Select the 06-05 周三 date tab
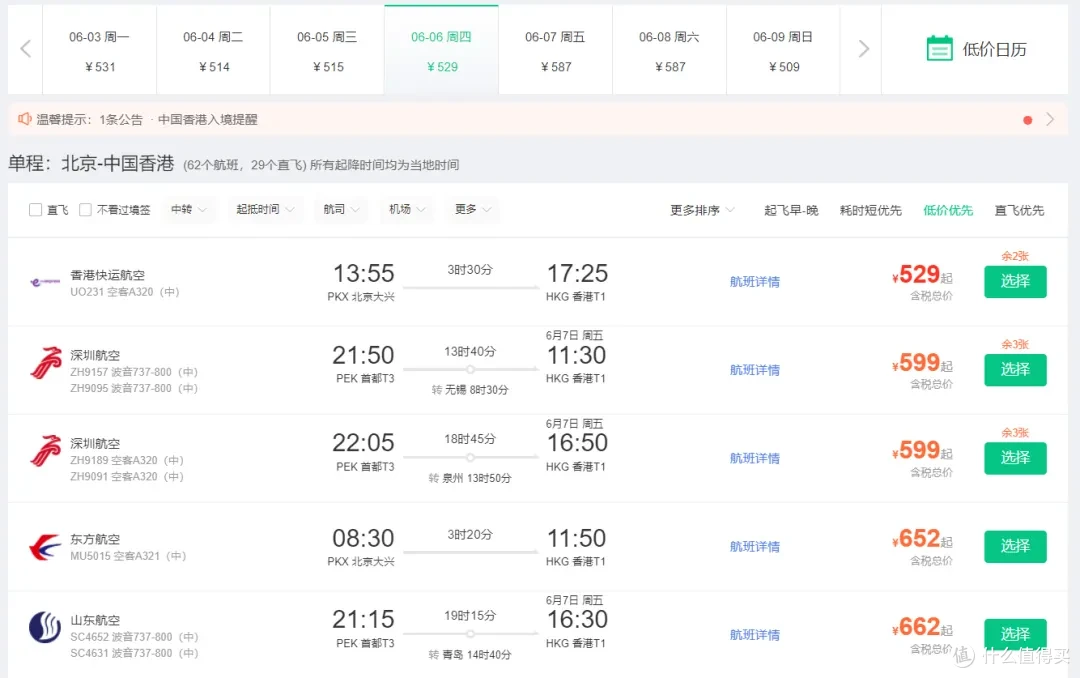Image resolution: width=1080 pixels, height=678 pixels. (327, 50)
